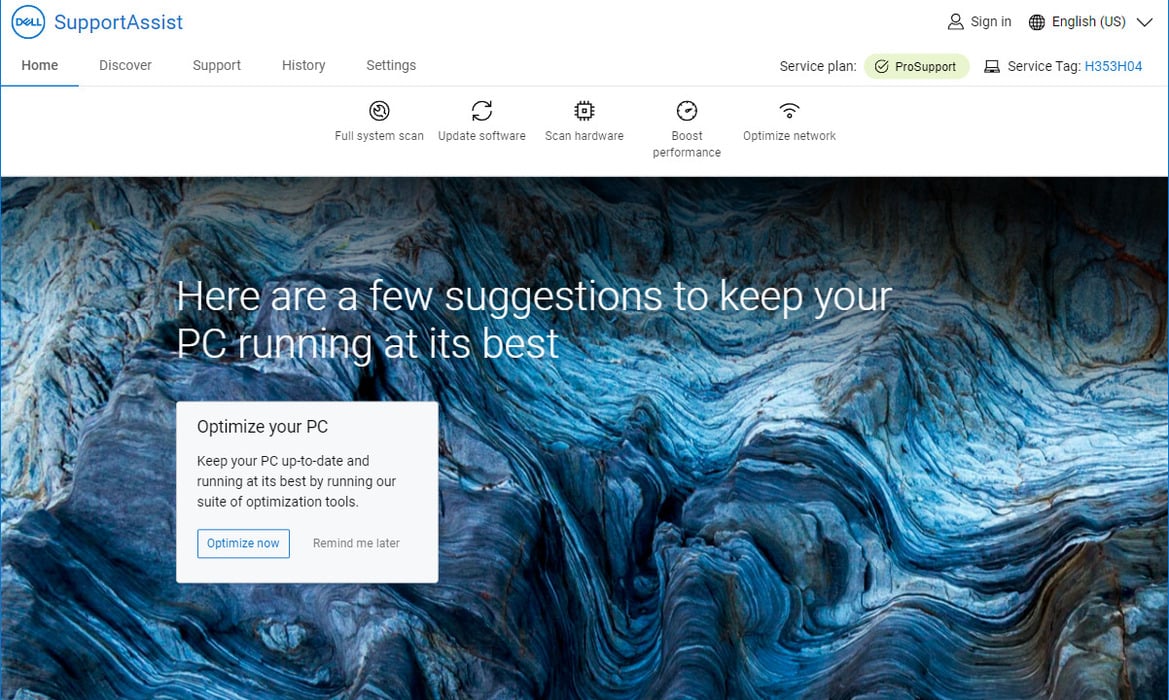Go to the Support tab
This screenshot has width=1169, height=700.
(217, 66)
